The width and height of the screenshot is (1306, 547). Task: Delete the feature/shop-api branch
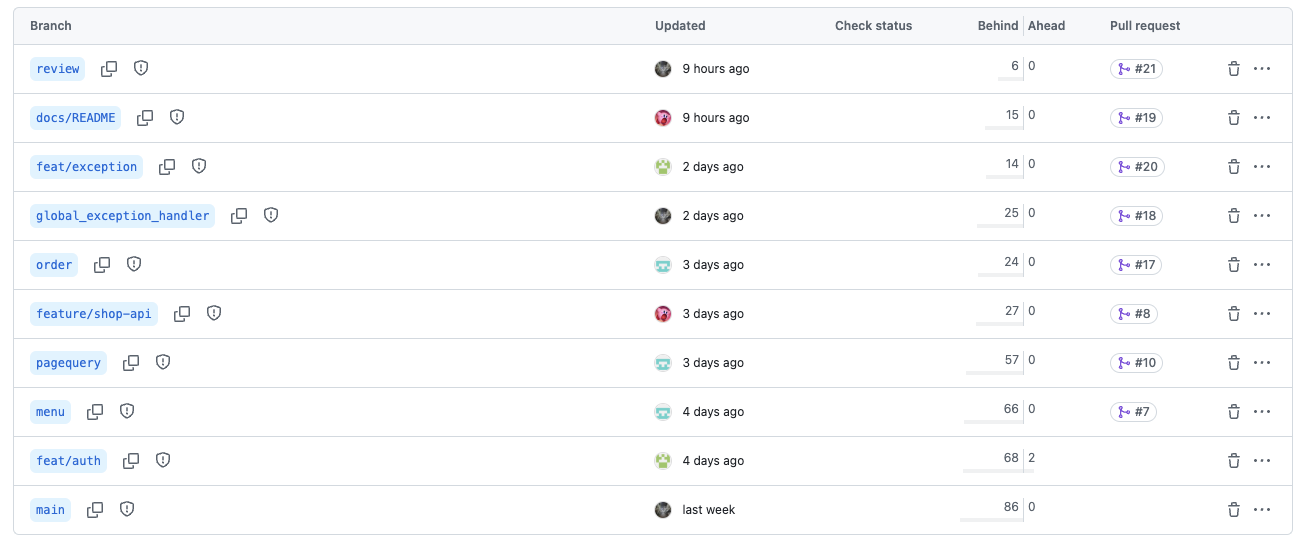pyautogui.click(x=1234, y=314)
